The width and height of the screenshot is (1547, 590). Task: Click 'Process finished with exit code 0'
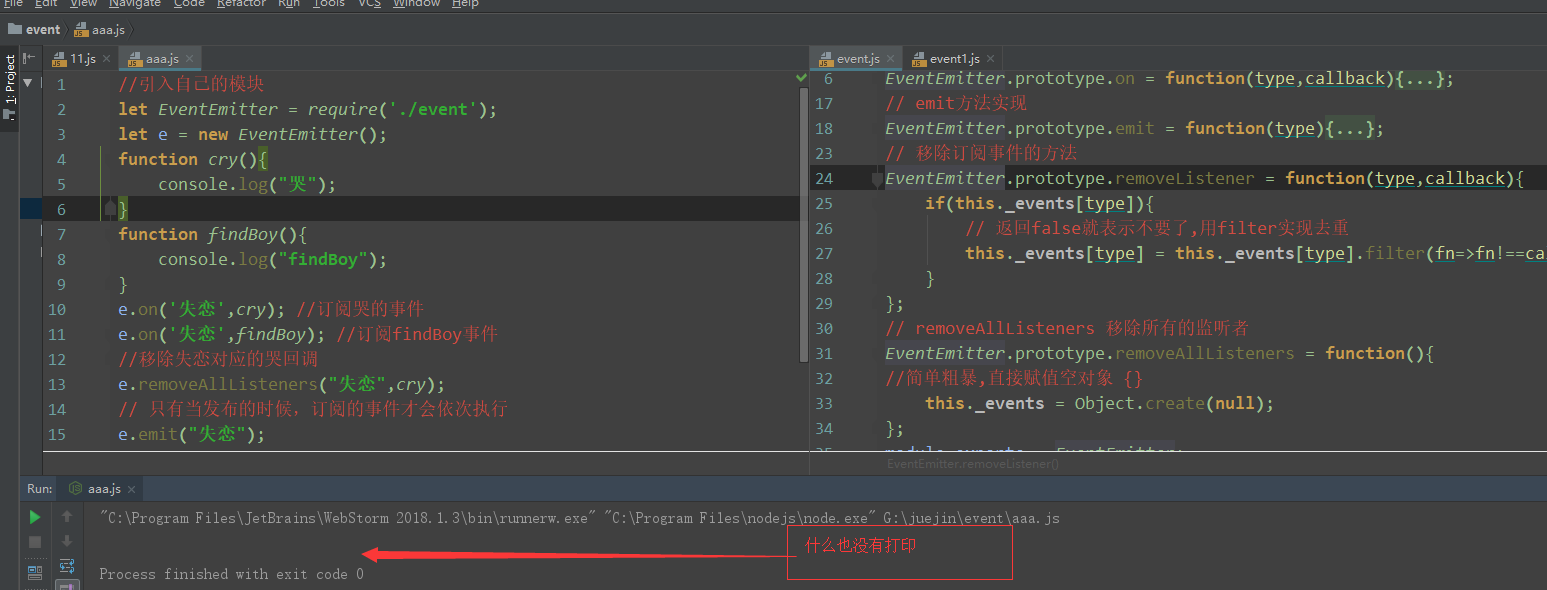[231, 574]
